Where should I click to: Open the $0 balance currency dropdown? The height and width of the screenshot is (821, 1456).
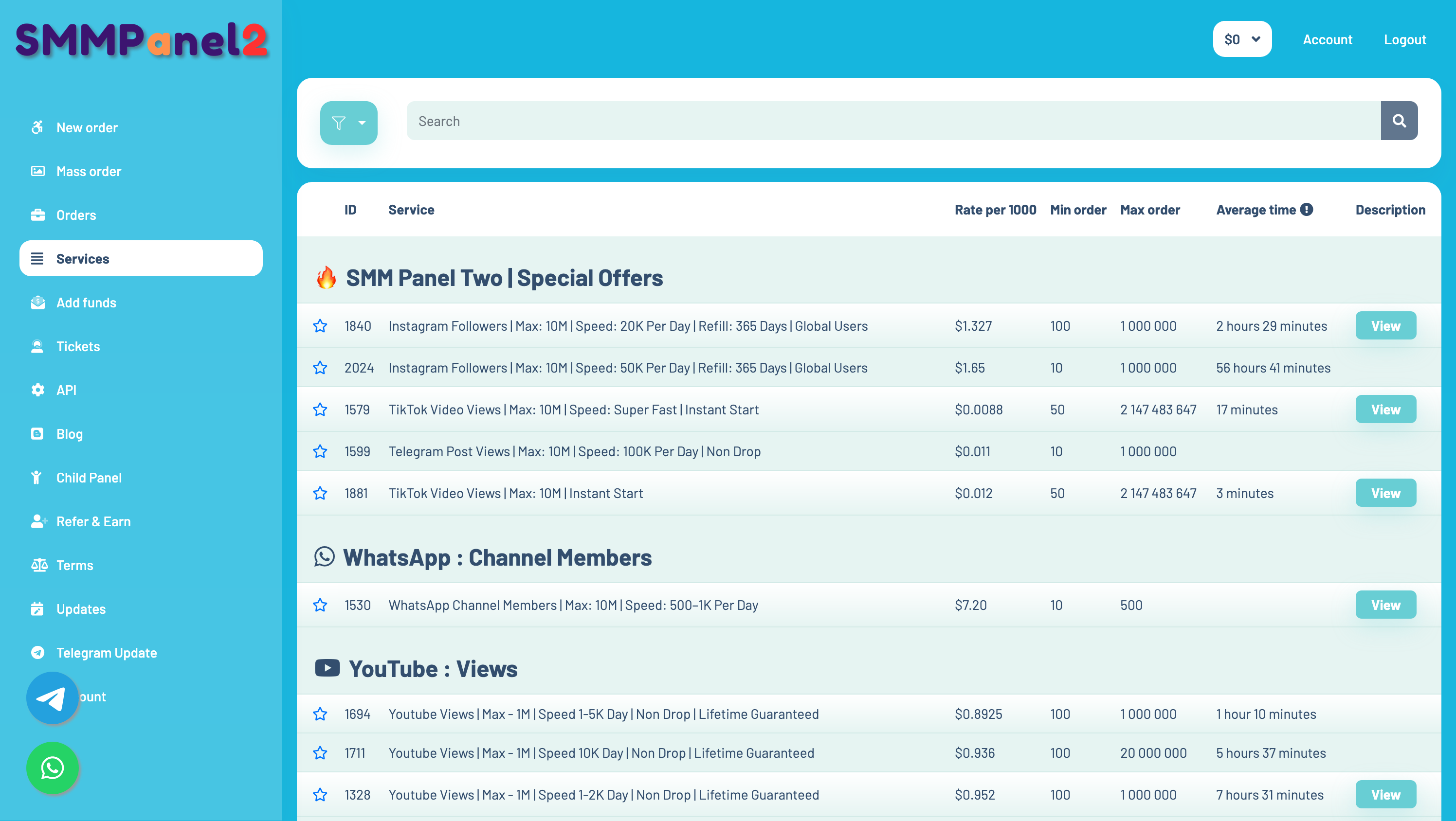point(1241,39)
